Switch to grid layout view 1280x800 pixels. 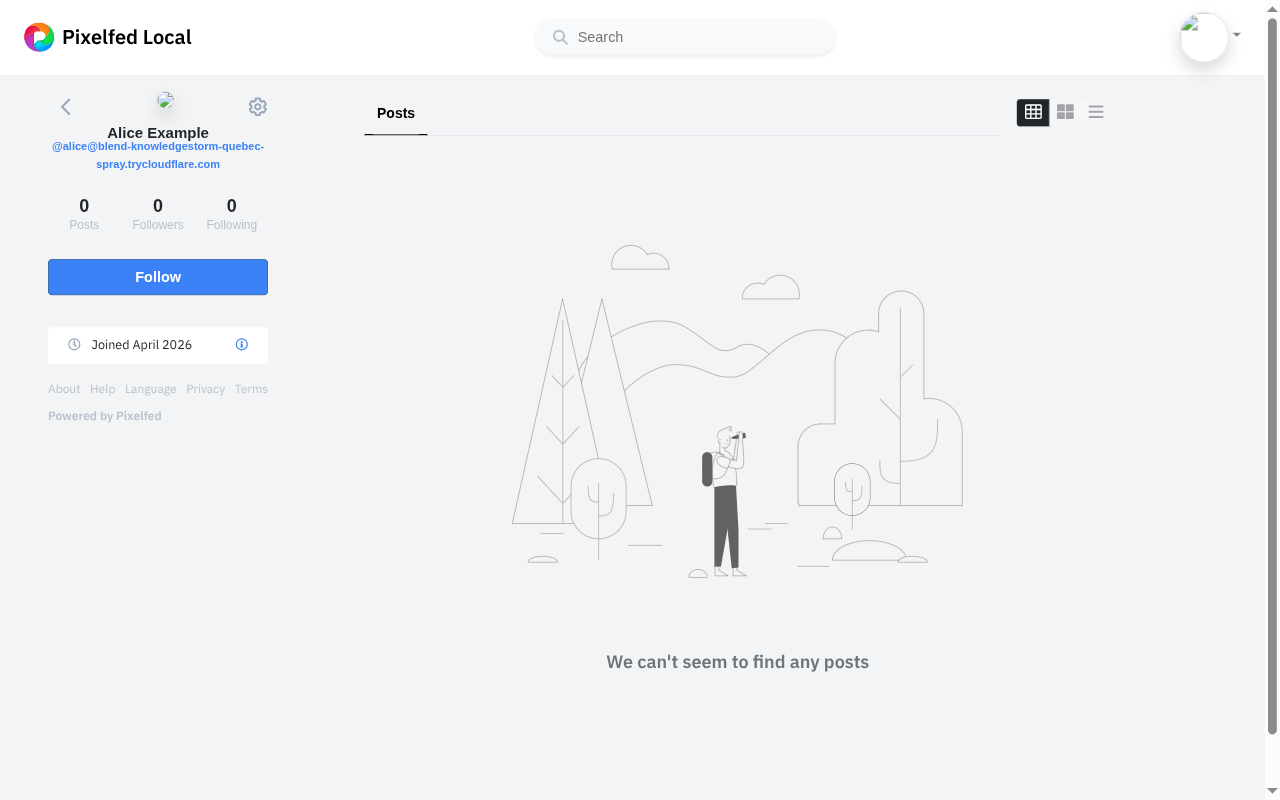[x=1033, y=112]
